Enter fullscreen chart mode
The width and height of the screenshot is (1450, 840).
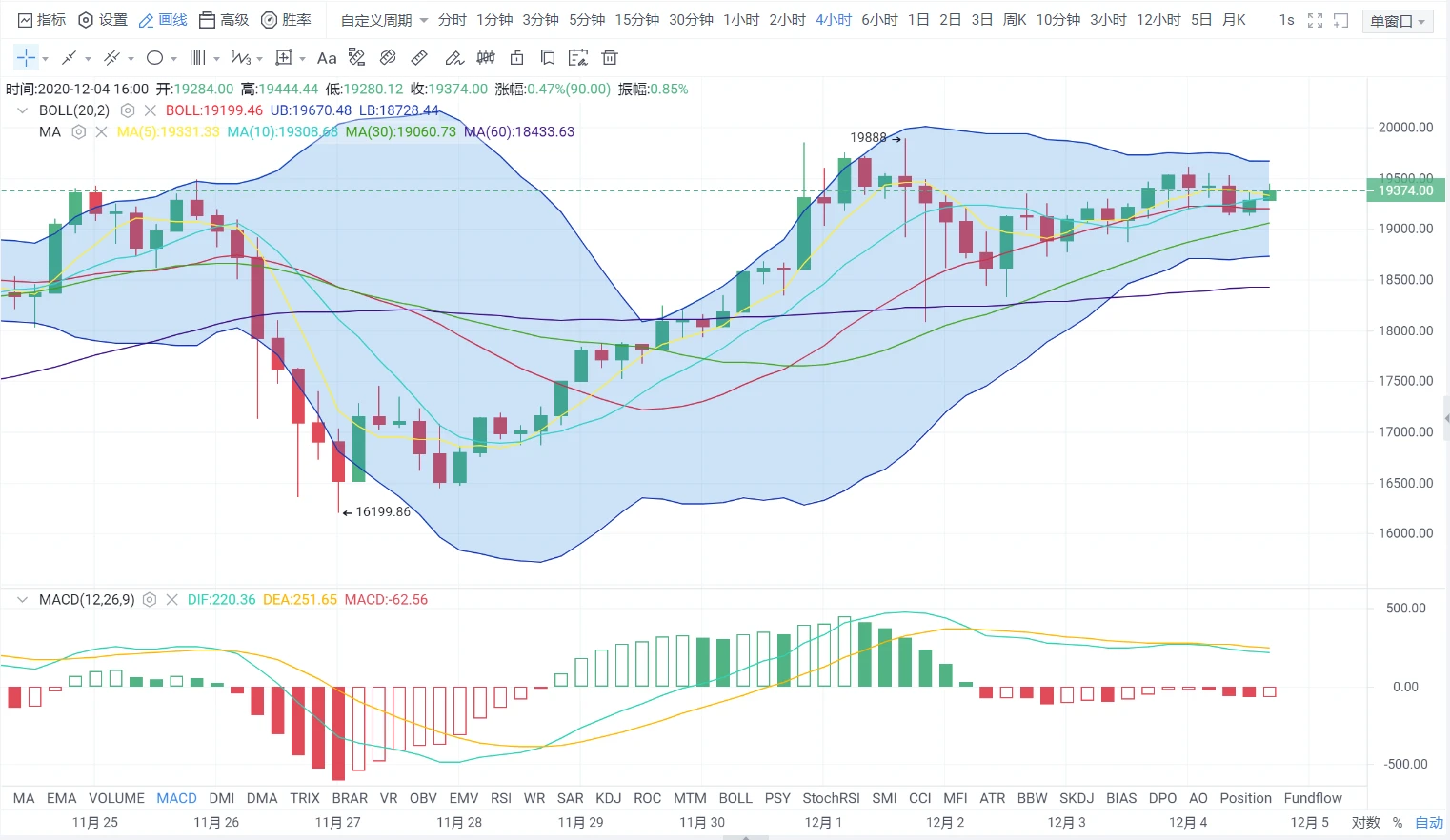tap(1315, 20)
